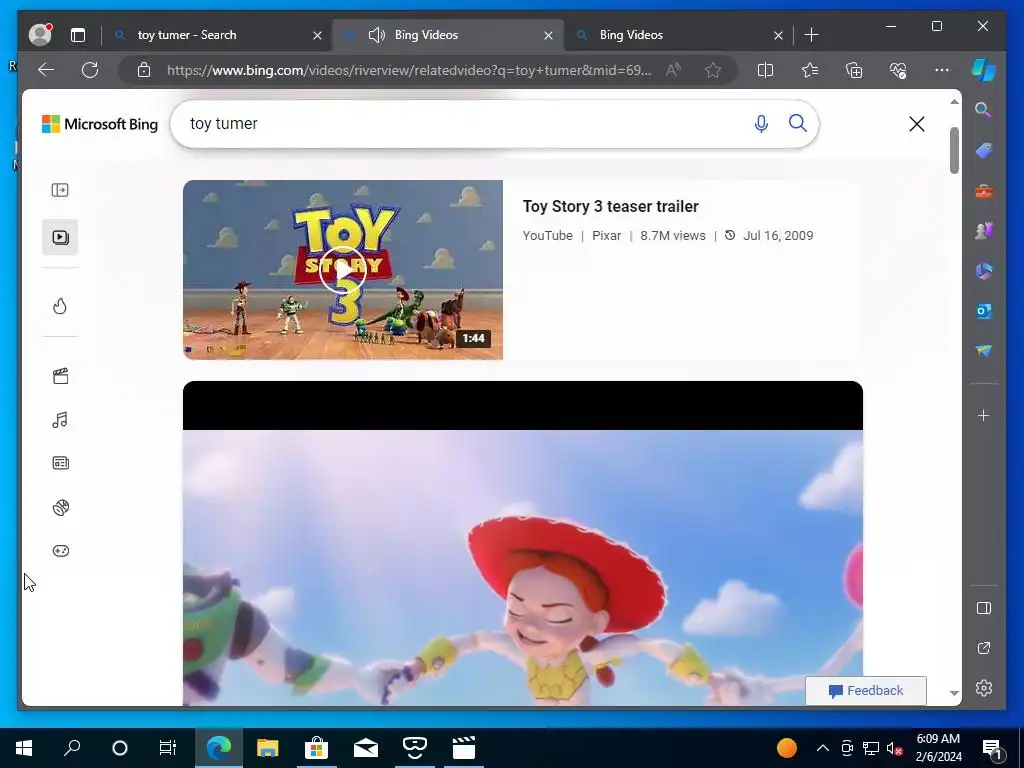Switch to the third tab titled Bing Videos
Viewport: 1024px width, 768px height.
tap(631, 35)
